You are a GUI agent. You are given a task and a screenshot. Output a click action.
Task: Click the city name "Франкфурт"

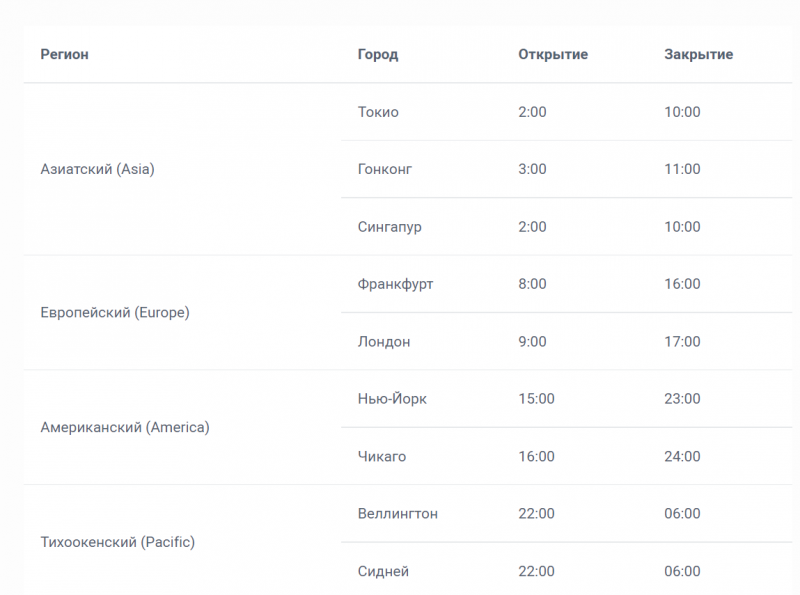395,284
